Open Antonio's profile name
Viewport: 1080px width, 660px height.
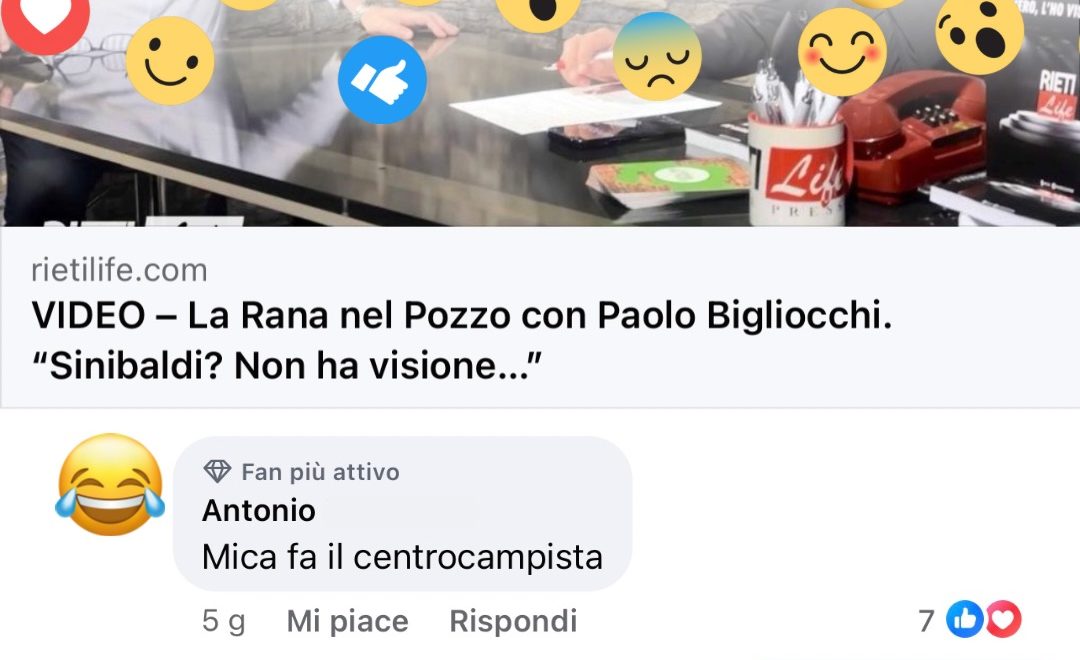pos(259,511)
